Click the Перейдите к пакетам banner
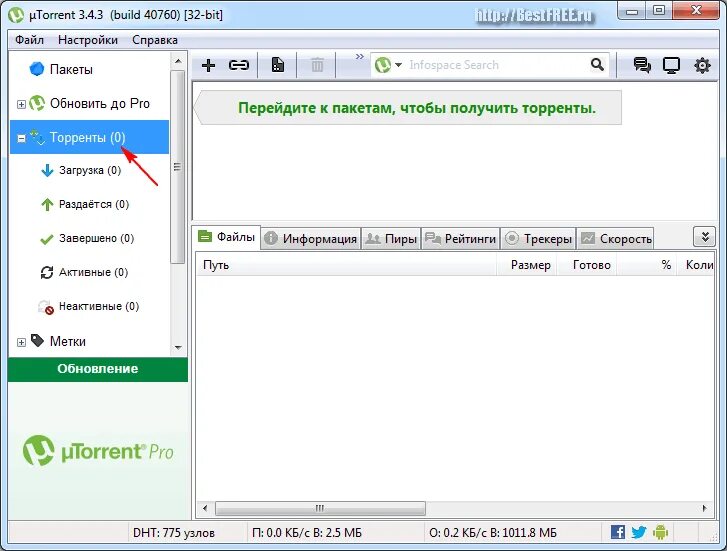The image size is (727, 551). [x=408, y=108]
